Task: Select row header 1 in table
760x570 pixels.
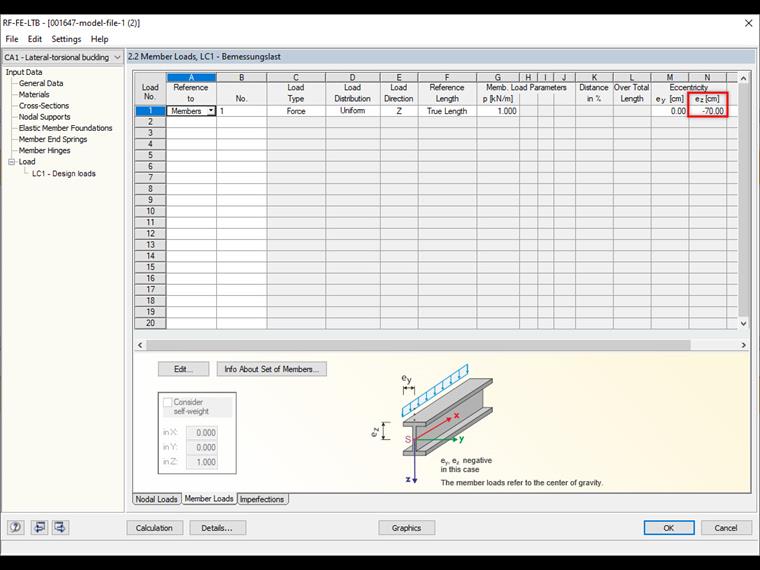Action: click(150, 111)
